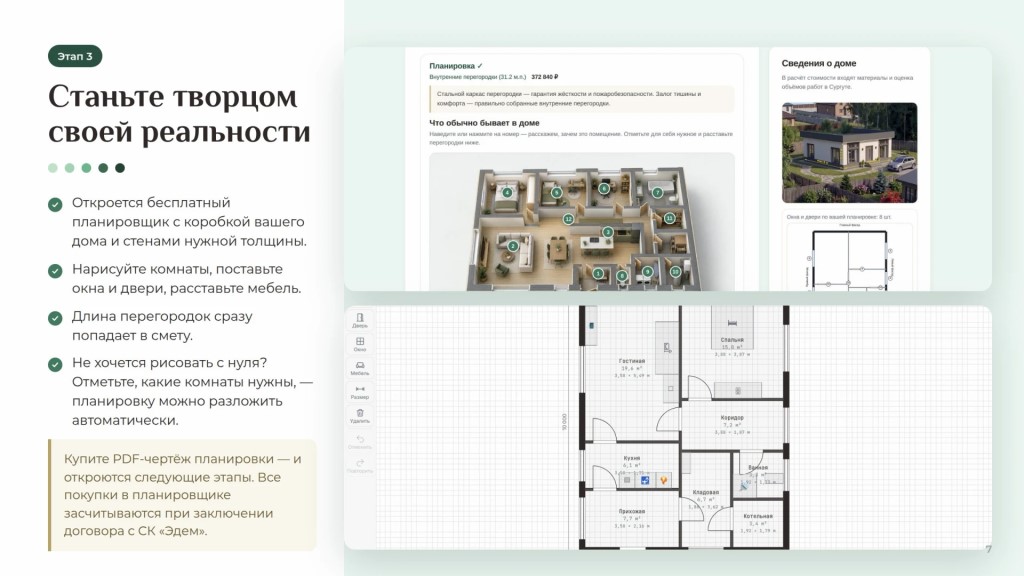Click room marker 1 on 3D plan
The height and width of the screenshot is (576, 1024).
pos(598,274)
